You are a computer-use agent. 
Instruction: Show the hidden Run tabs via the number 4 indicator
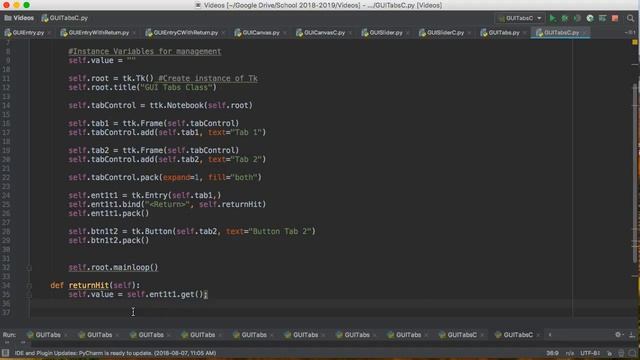point(550,335)
